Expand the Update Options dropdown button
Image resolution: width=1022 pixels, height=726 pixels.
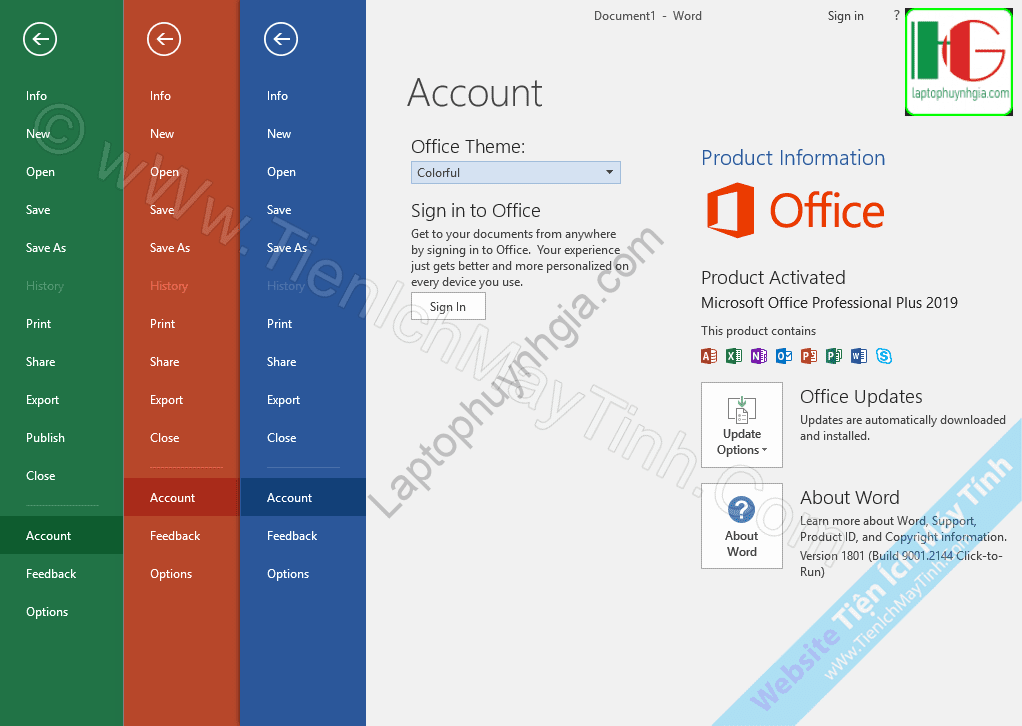coord(742,425)
